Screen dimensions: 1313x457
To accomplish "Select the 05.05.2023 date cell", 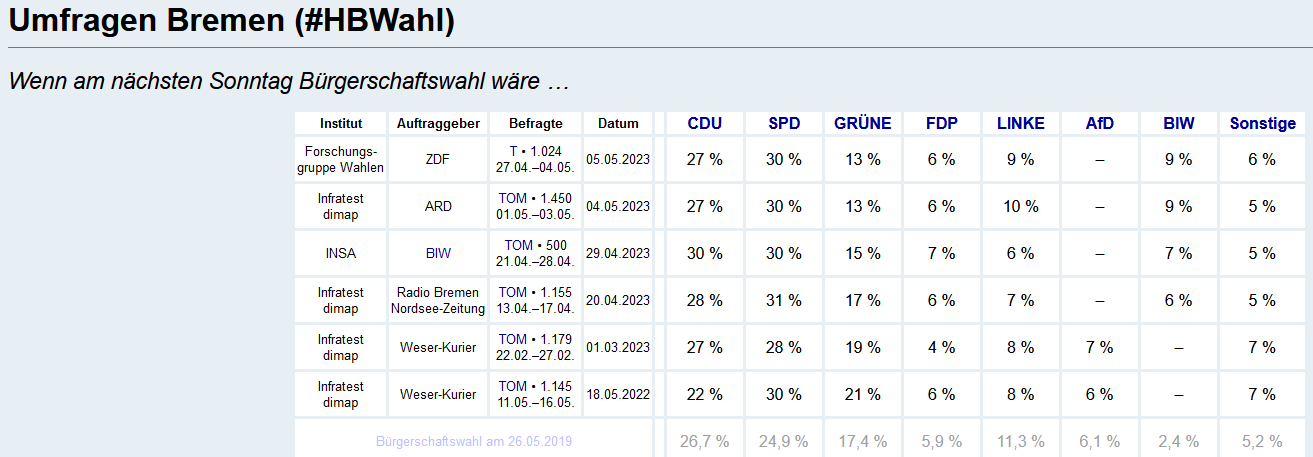I will coord(618,159).
